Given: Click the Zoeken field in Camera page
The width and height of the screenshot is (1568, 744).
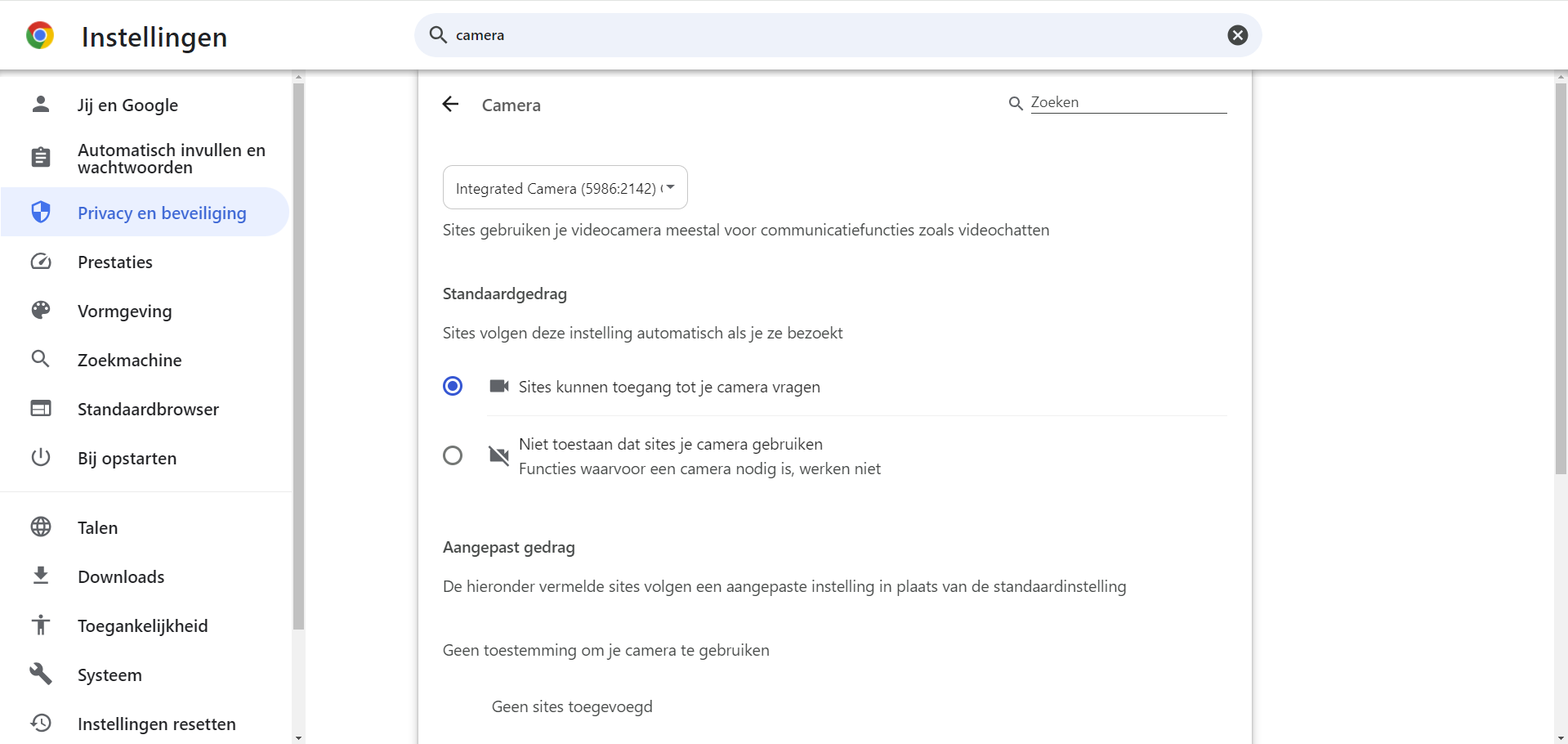Looking at the screenshot, I should click(1128, 103).
